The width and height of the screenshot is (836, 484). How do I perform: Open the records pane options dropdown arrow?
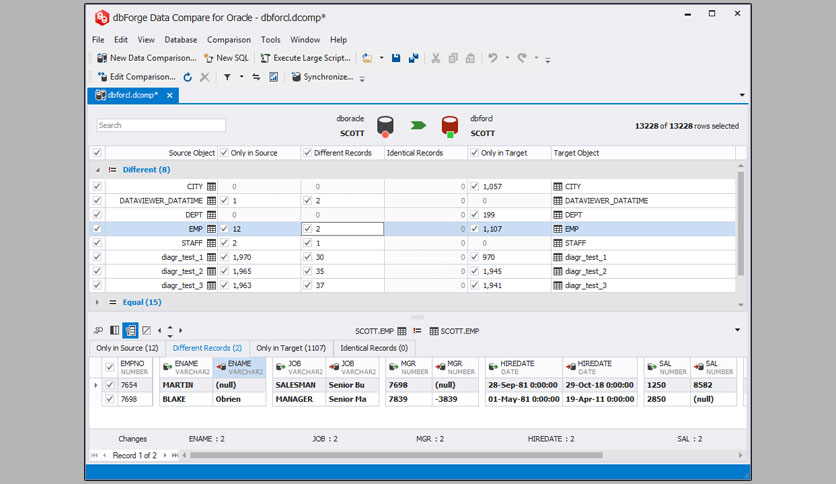737,330
